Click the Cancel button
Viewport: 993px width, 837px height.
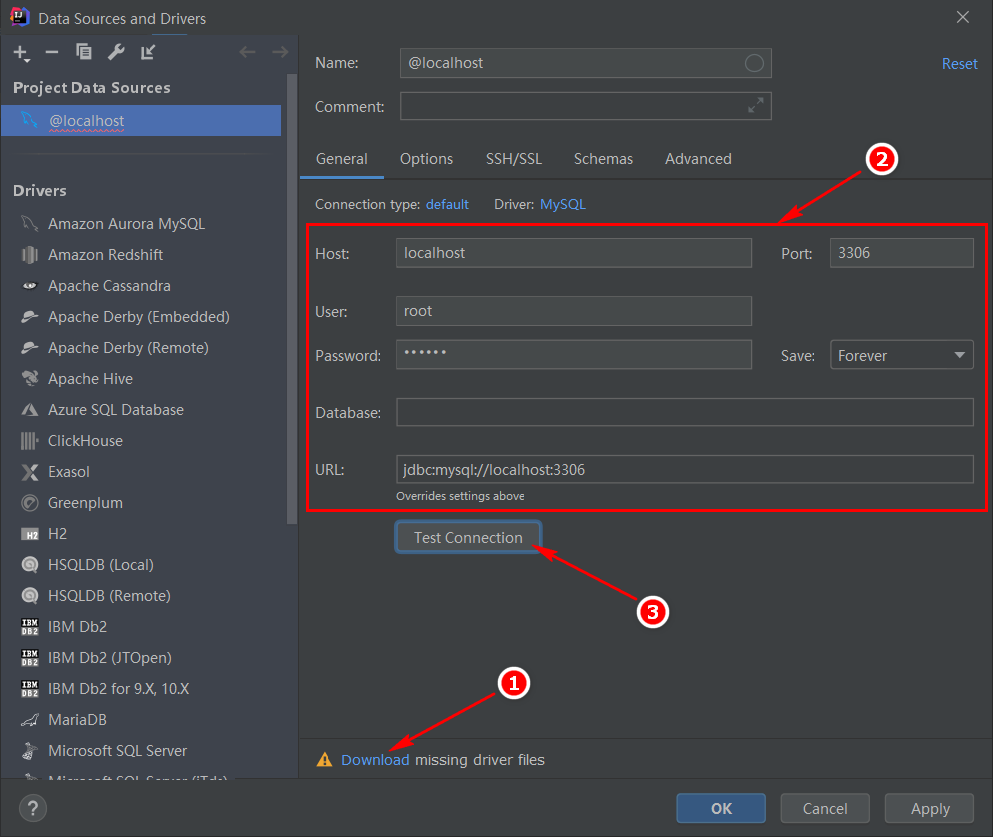point(825,809)
